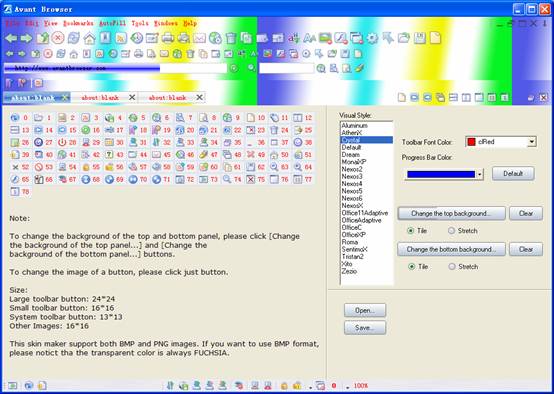Click the large green Forward arrow icon
The width and height of the screenshot is (554, 394).
click(26, 38)
